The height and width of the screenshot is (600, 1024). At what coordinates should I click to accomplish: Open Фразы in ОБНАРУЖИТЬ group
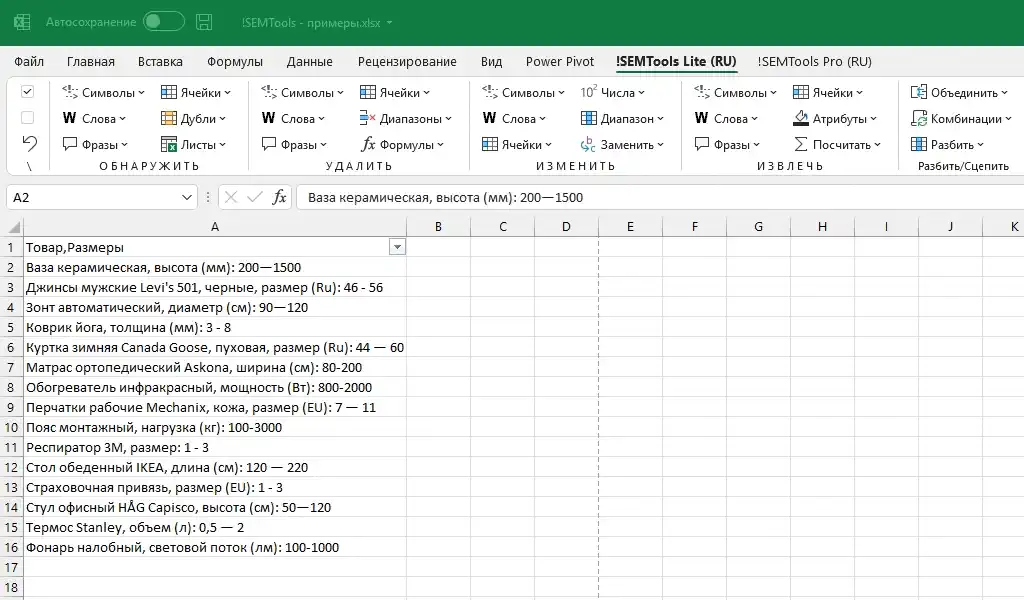[95, 145]
